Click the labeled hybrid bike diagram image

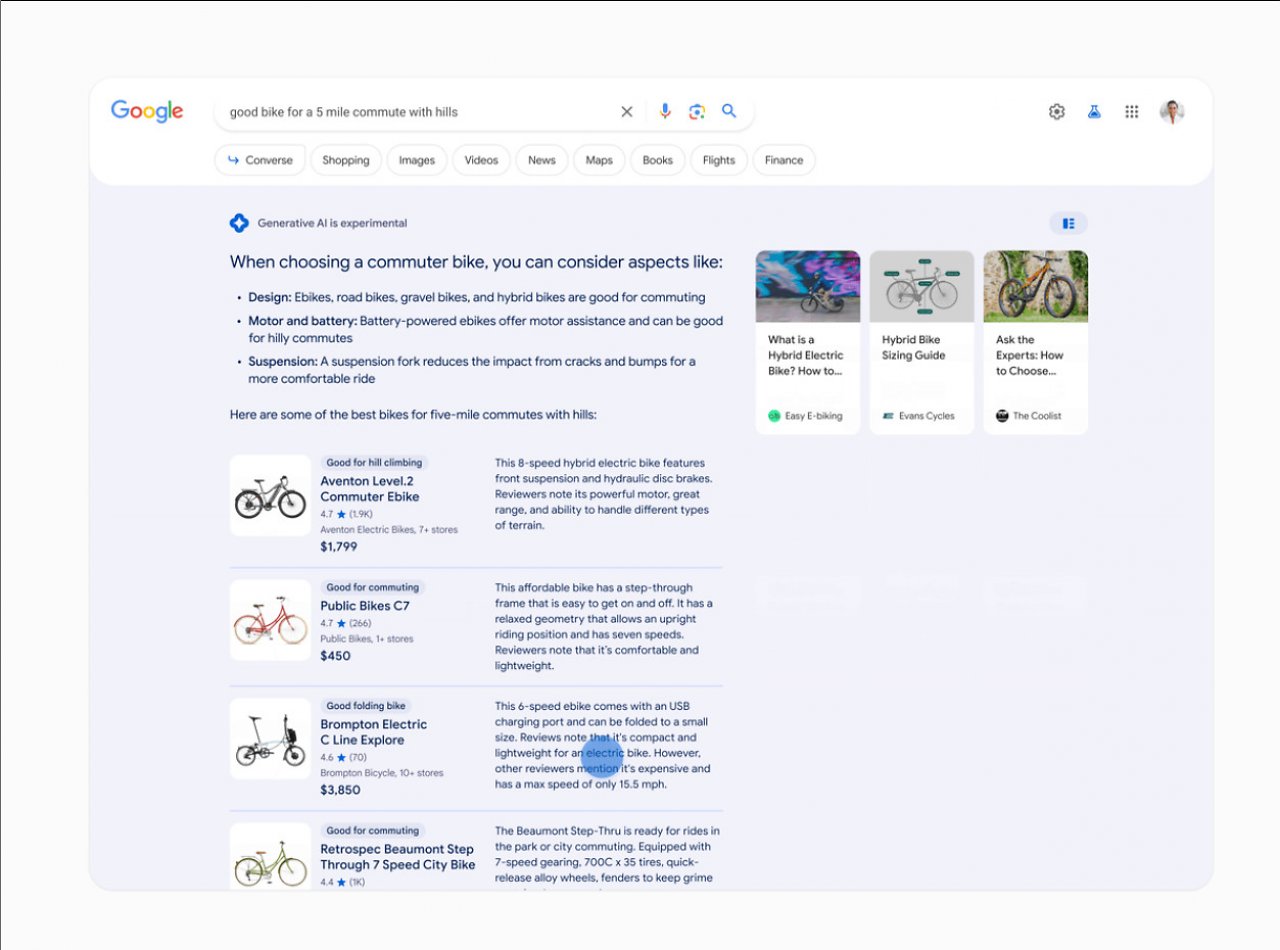pos(922,286)
